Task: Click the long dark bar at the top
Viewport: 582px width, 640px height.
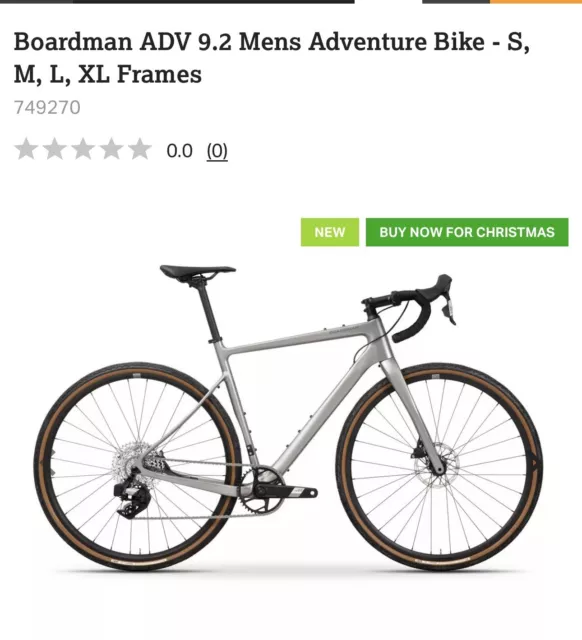Action: coord(213,2)
